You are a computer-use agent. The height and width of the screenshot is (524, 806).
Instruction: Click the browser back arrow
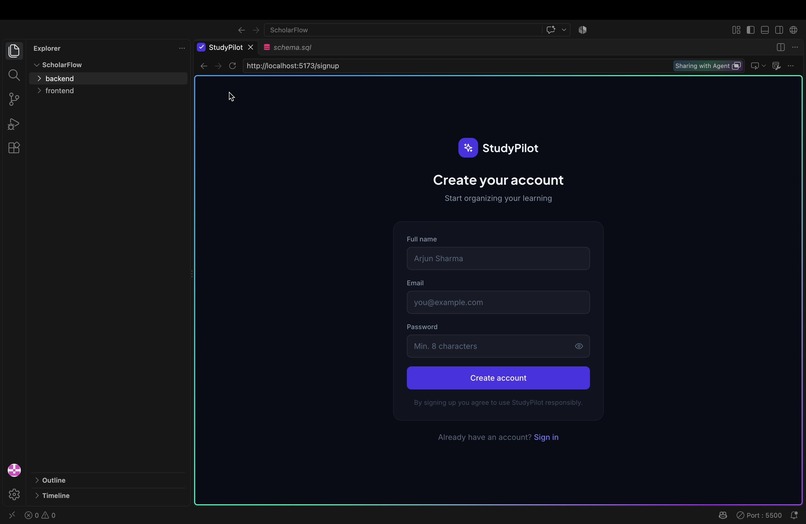click(x=204, y=66)
